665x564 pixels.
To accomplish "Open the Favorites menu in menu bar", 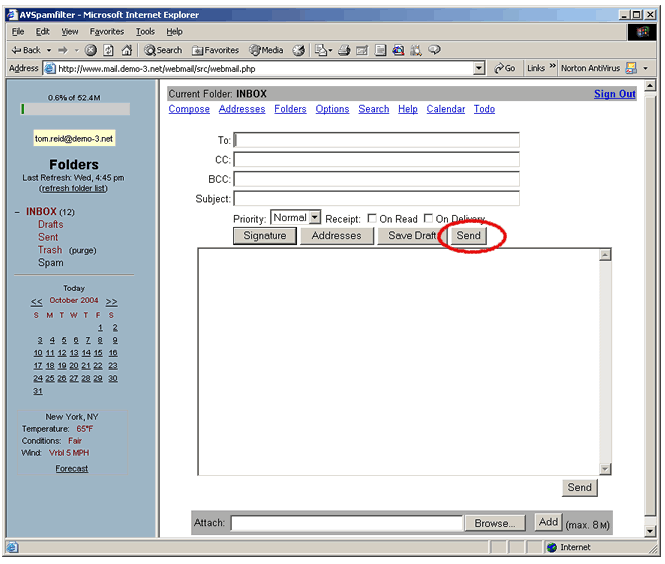I will point(107,32).
